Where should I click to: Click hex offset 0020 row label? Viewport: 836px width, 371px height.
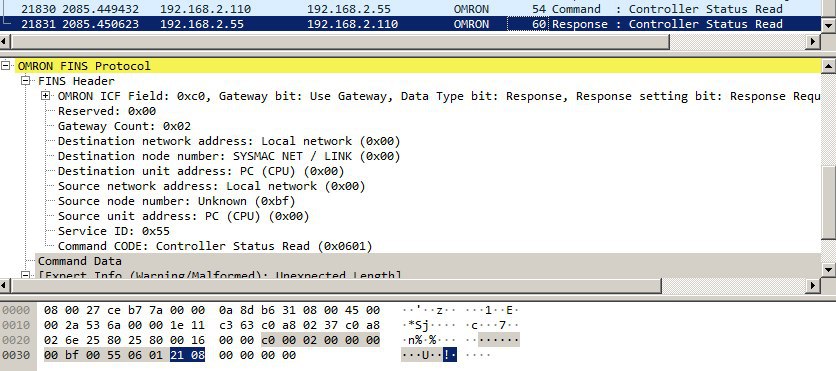tap(17, 340)
